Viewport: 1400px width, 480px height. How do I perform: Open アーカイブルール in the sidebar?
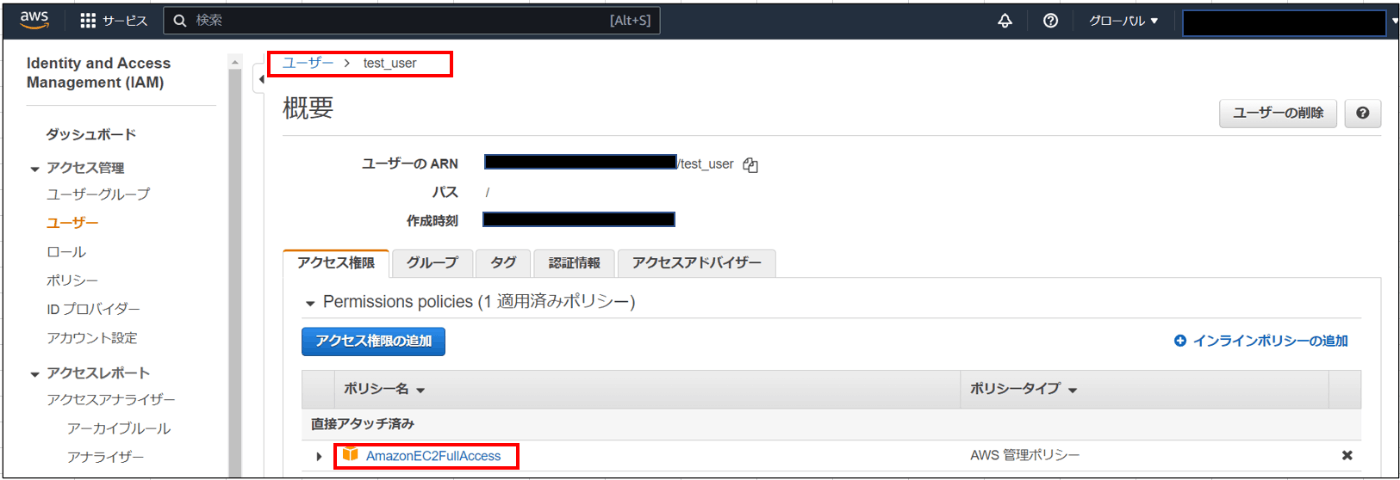pos(118,429)
